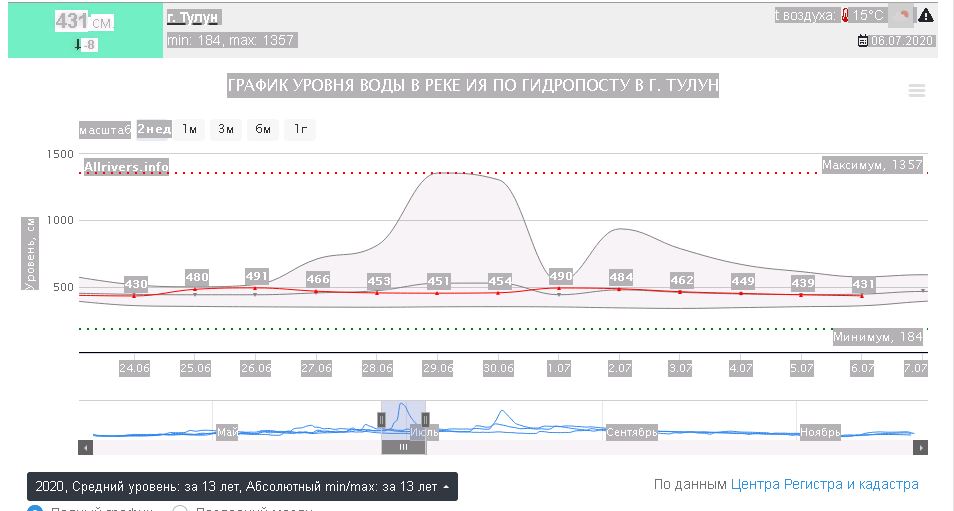
Task: Click the warning triangle icon
Action: click(x=925, y=15)
